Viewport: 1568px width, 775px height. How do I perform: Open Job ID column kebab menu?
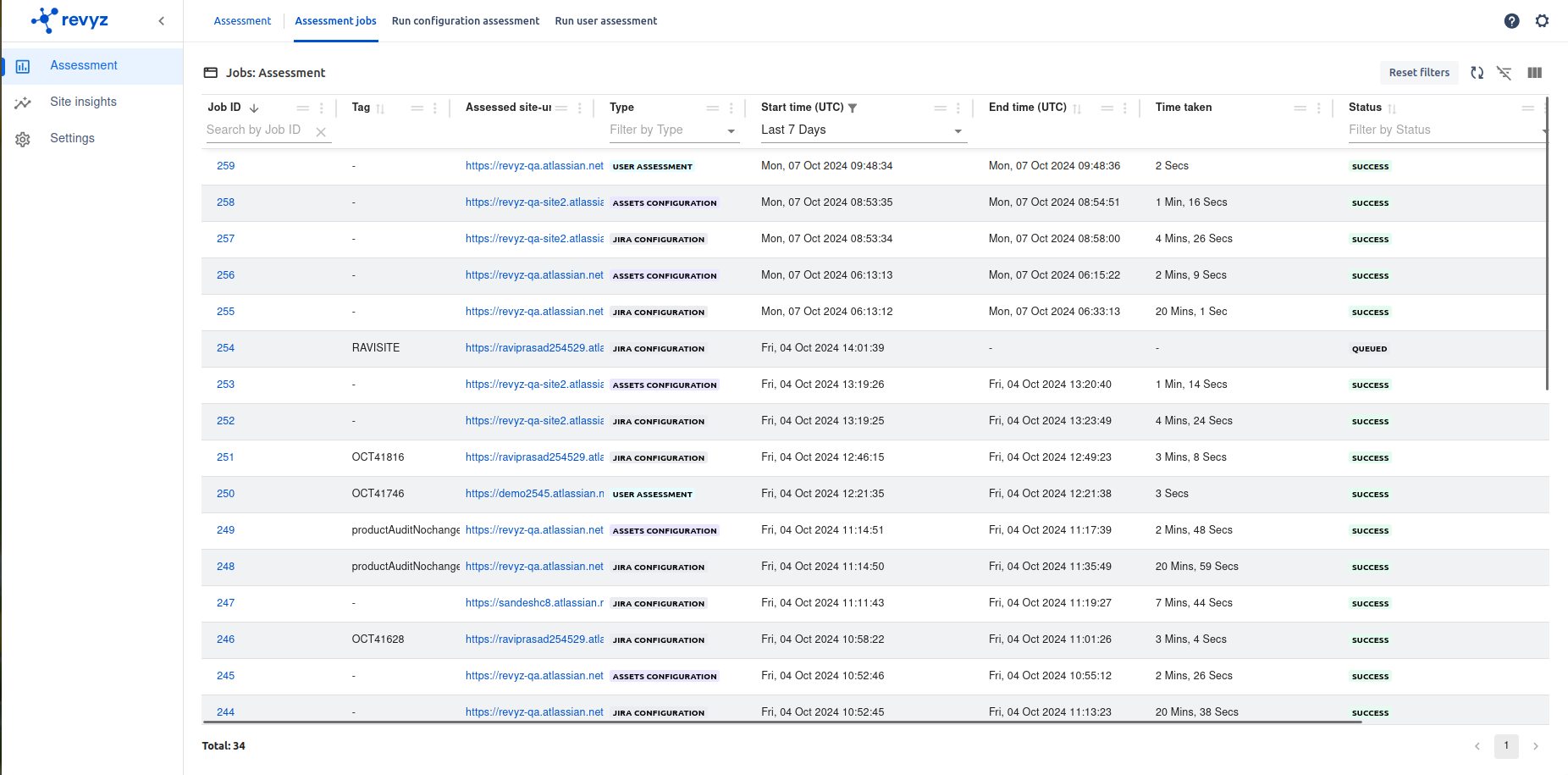point(322,108)
